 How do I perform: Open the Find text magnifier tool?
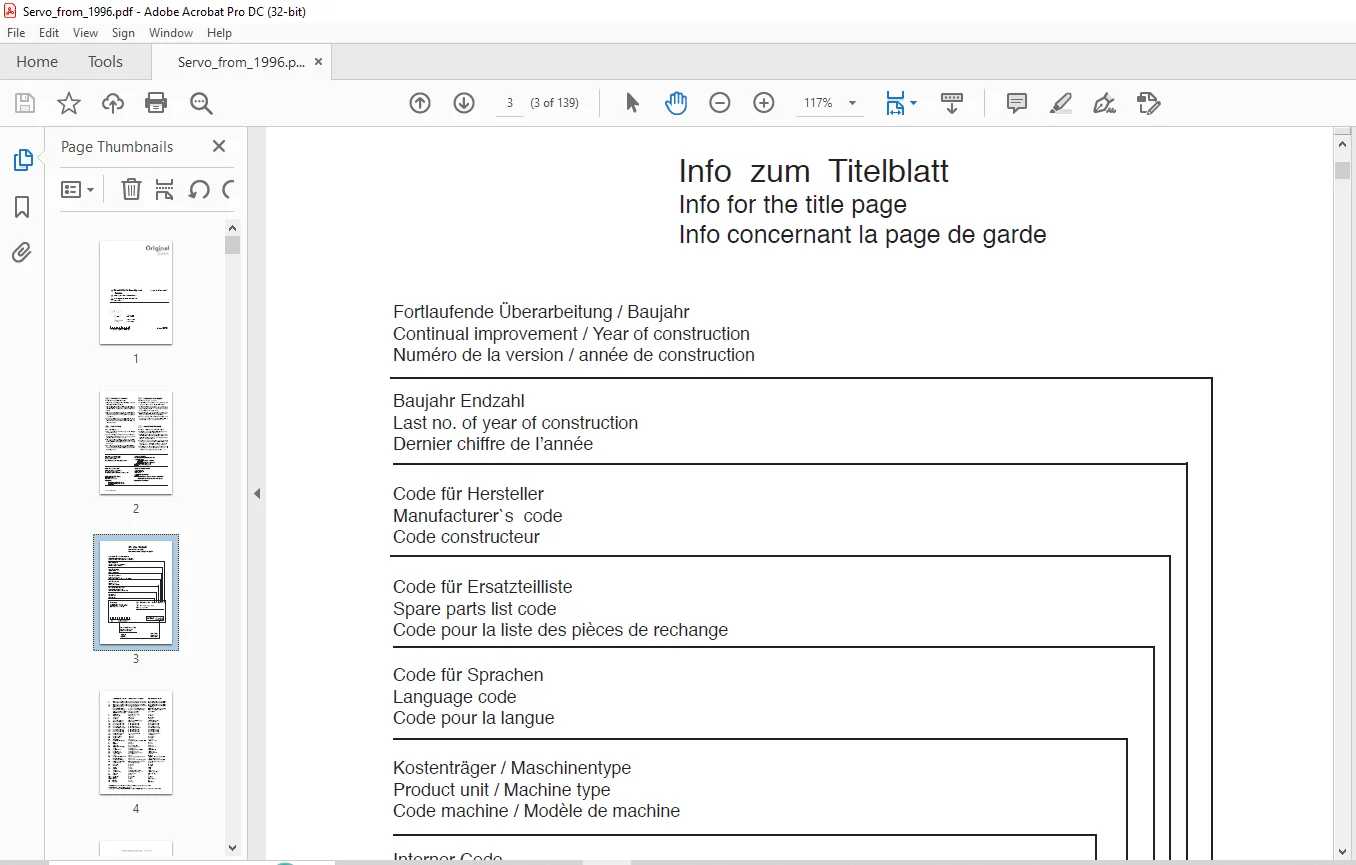[201, 103]
